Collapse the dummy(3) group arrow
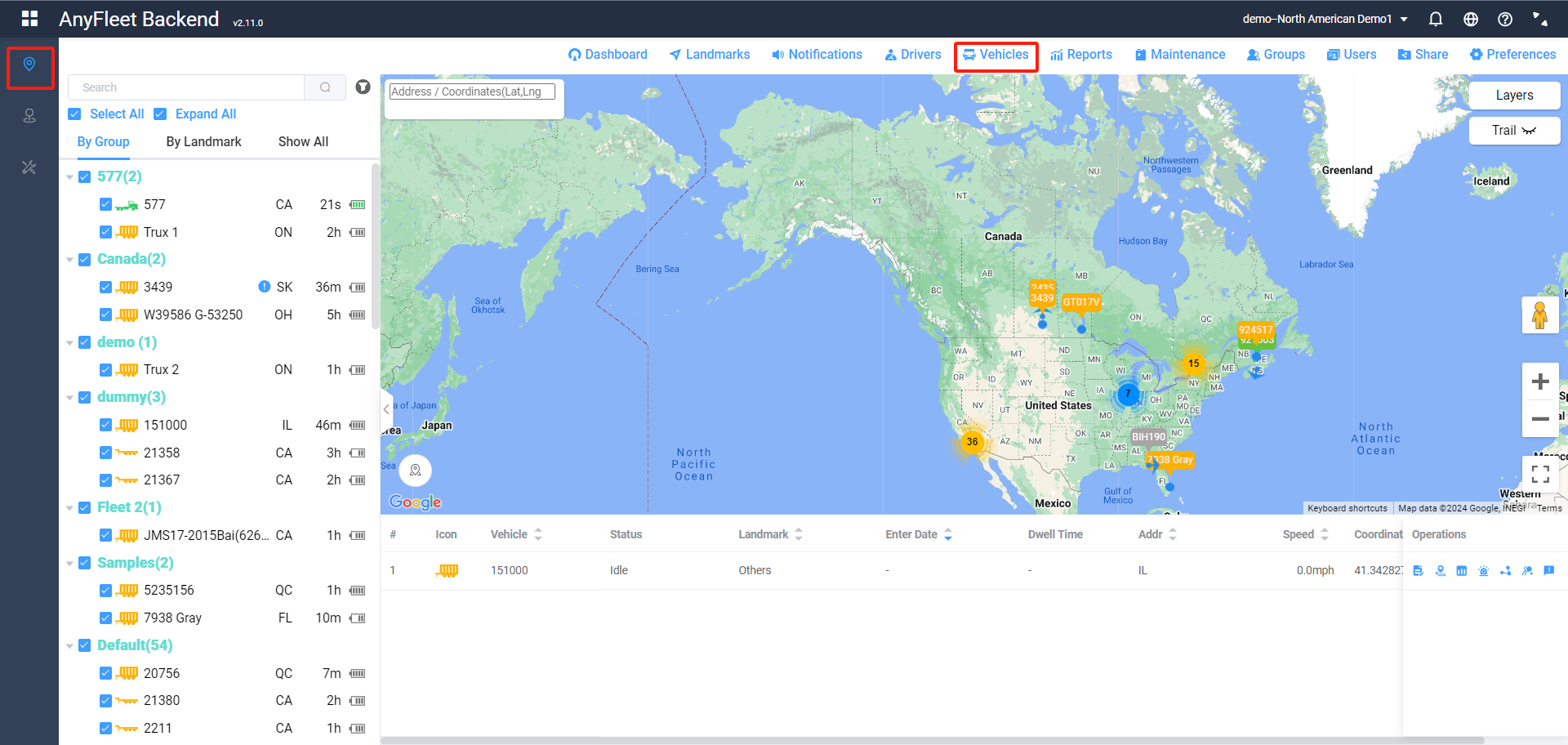The width and height of the screenshot is (1568, 745). pos(69,398)
